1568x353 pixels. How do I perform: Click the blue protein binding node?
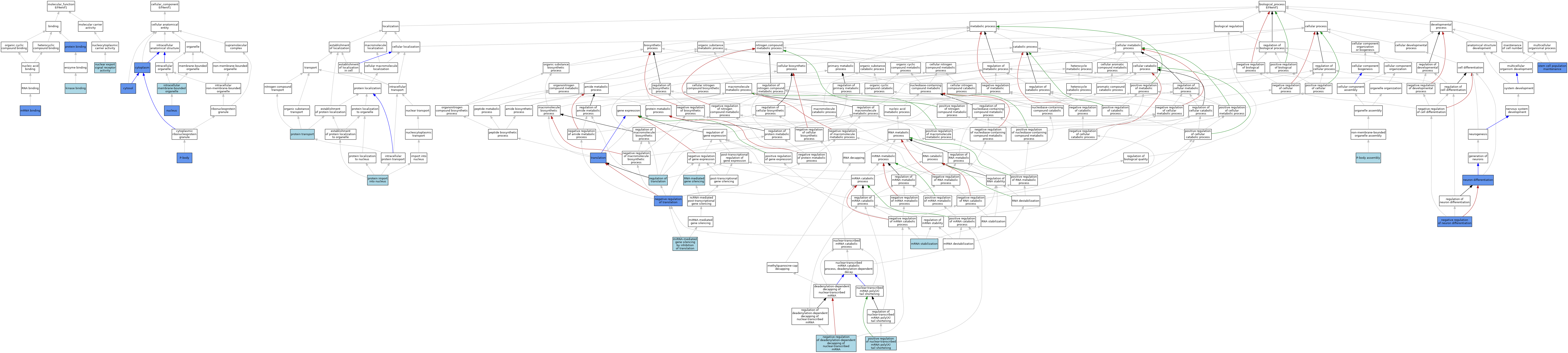click(x=76, y=47)
